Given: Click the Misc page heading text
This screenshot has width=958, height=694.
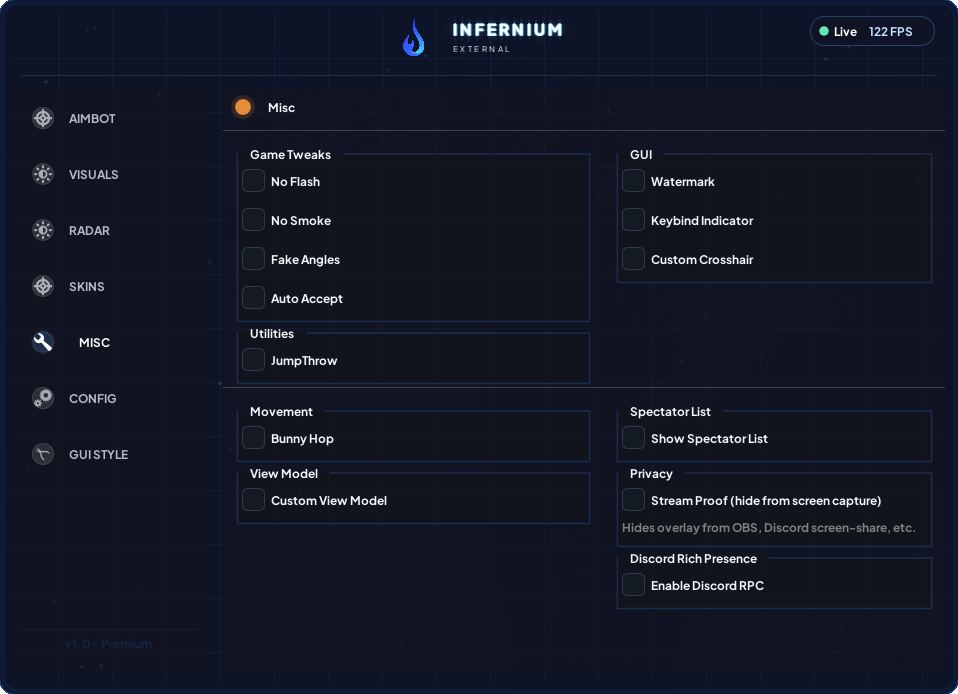Looking at the screenshot, I should (281, 108).
